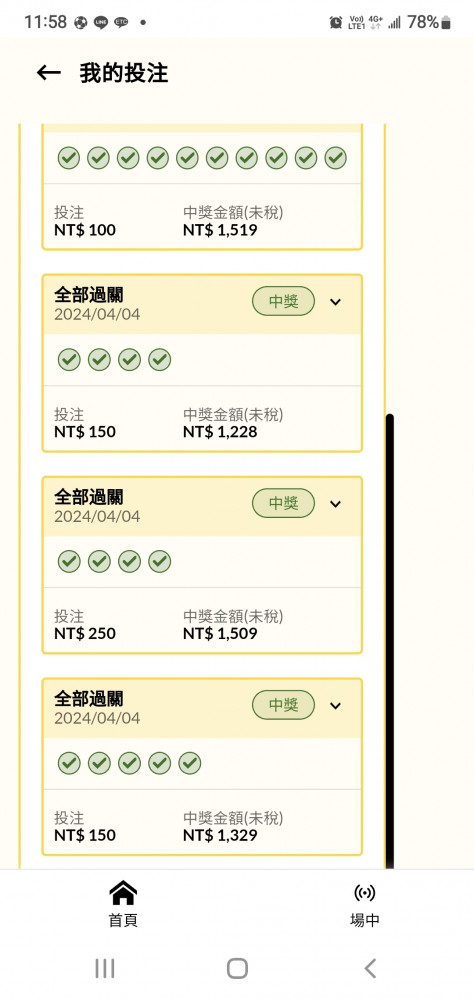
Task: Click 中獎 badge on the NT$ 250 bet
Action: click(x=283, y=503)
